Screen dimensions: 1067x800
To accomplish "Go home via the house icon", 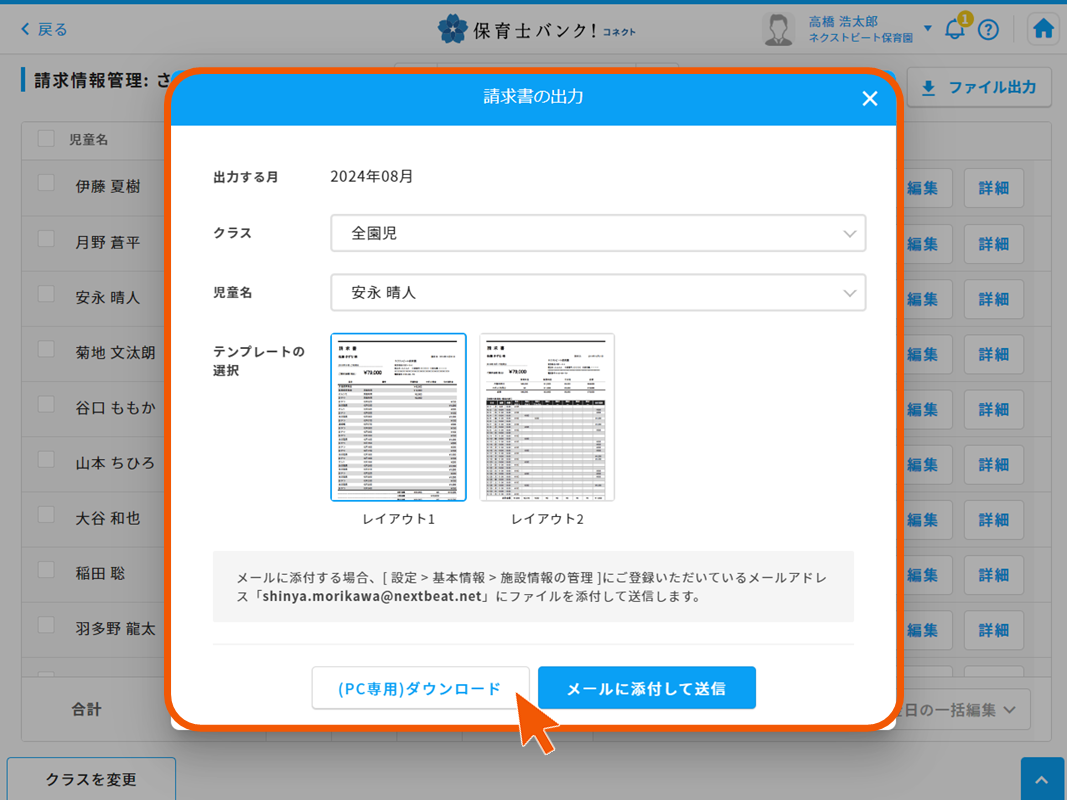I will tap(1043, 29).
